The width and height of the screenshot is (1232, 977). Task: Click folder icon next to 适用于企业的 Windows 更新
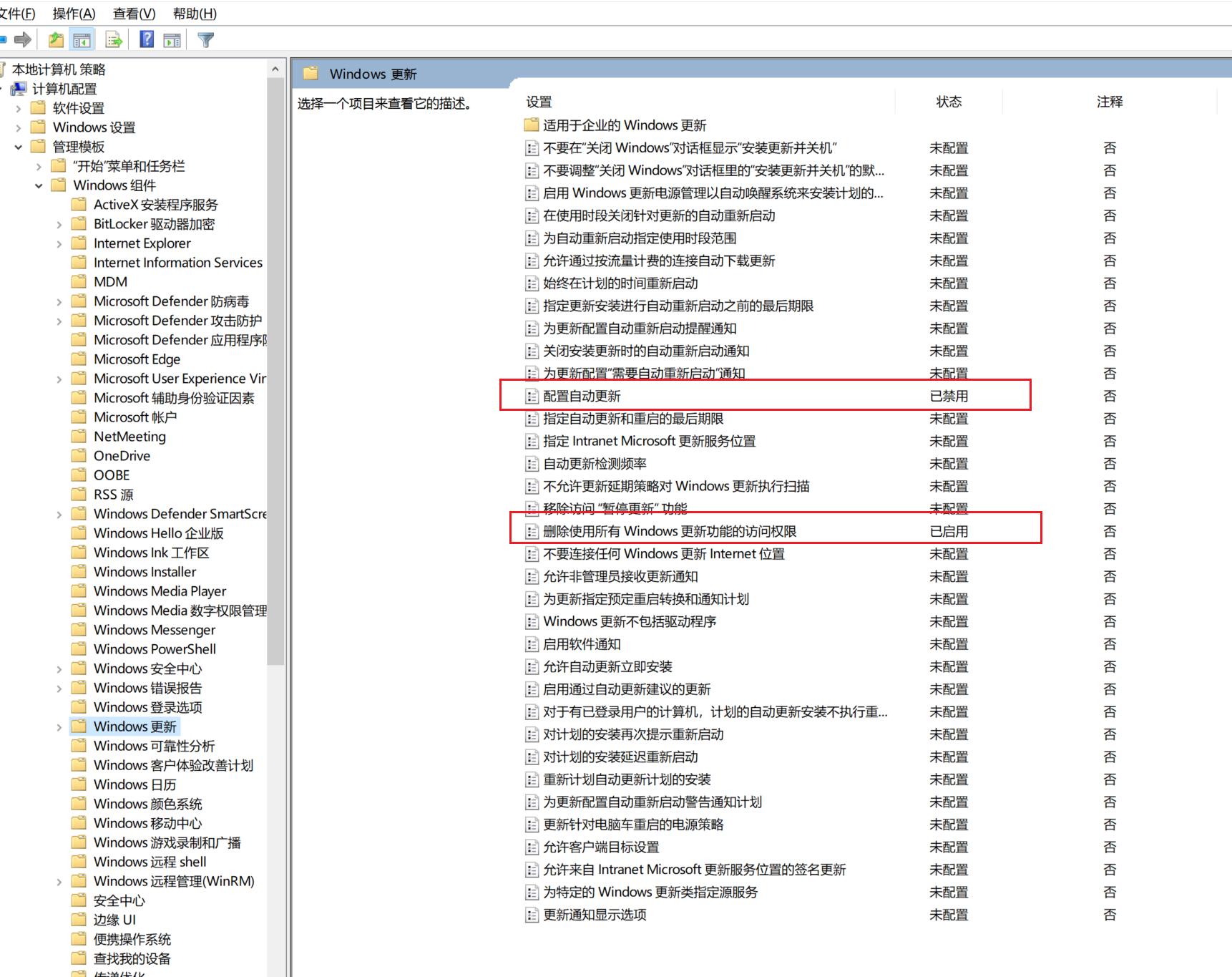531,125
